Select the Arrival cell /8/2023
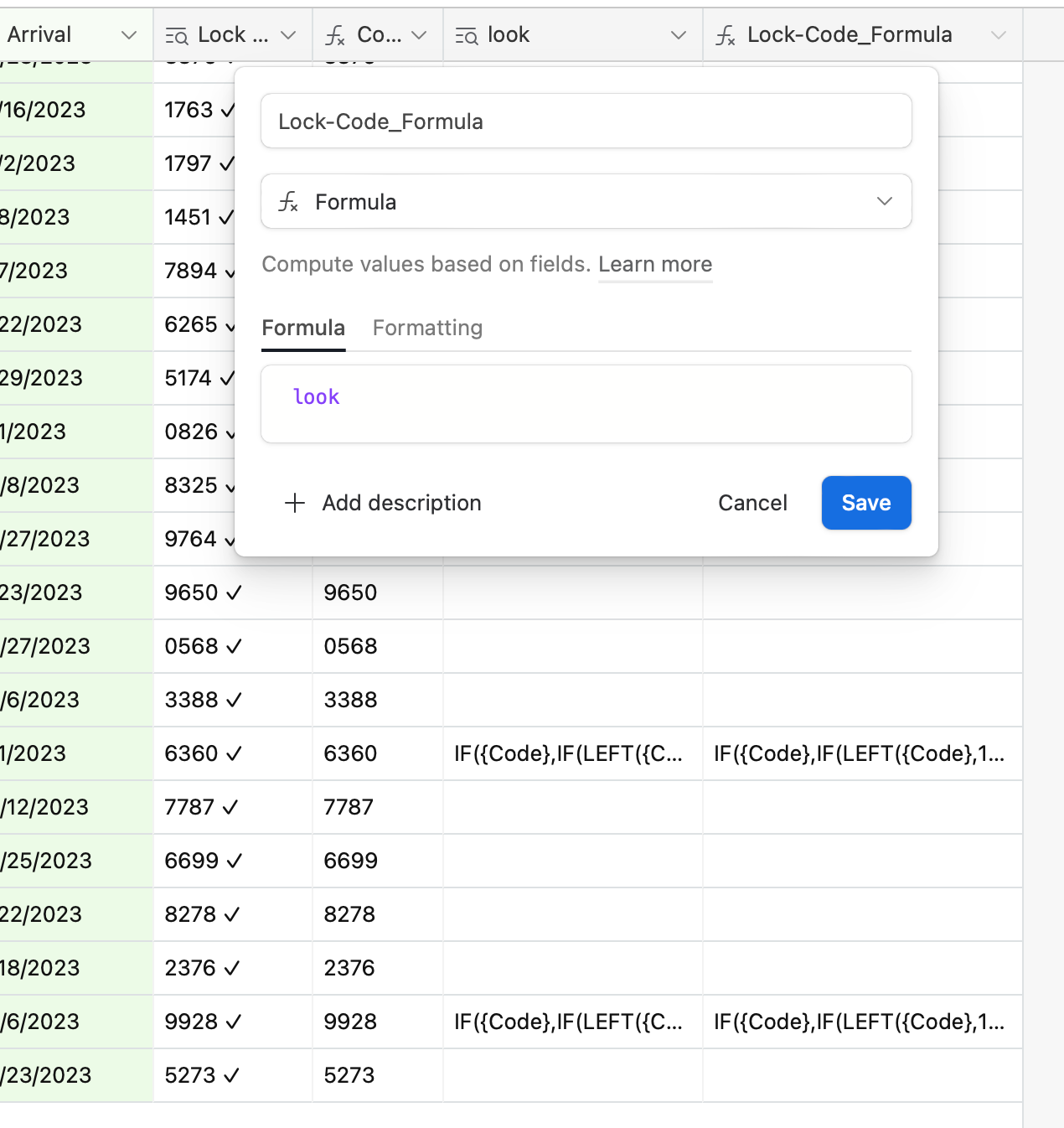The width and height of the screenshot is (1064, 1128). tap(76, 485)
